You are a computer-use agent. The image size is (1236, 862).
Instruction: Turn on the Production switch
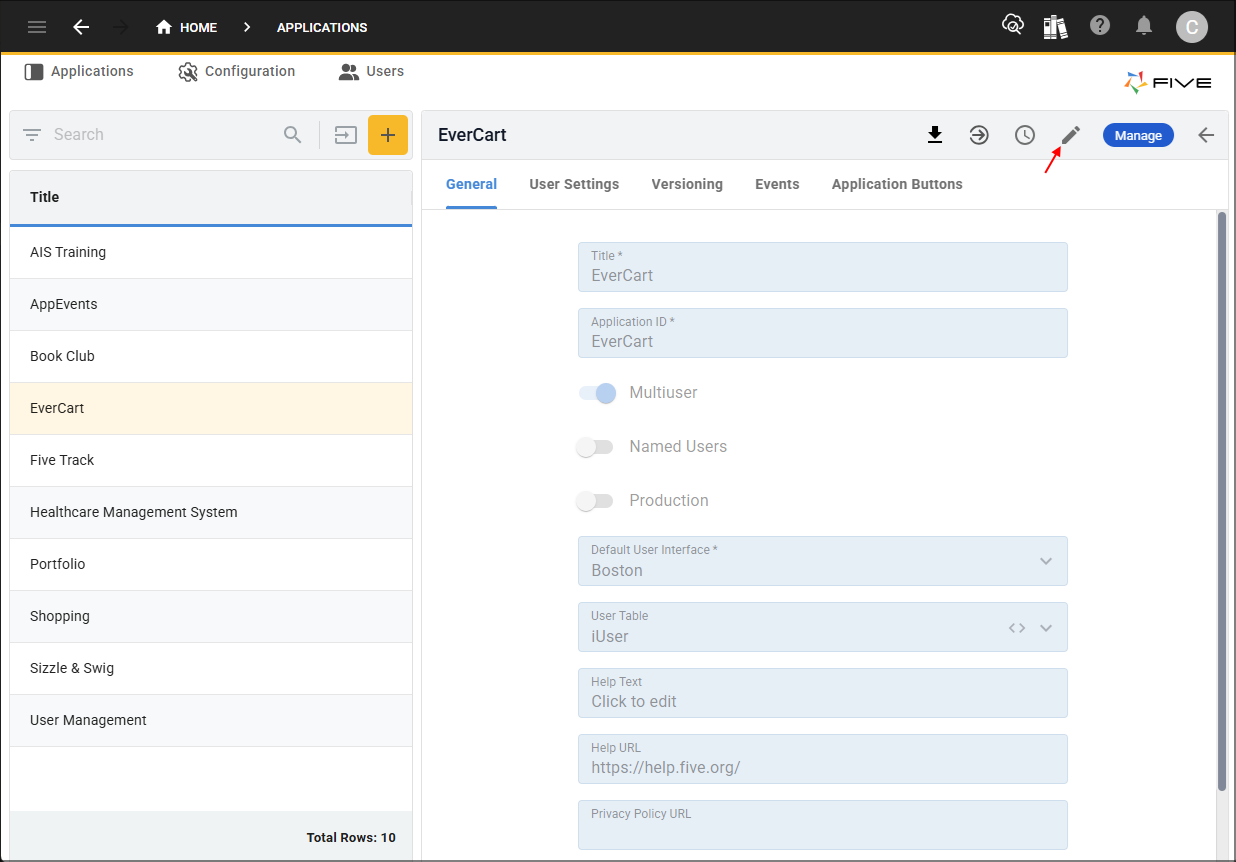(595, 501)
